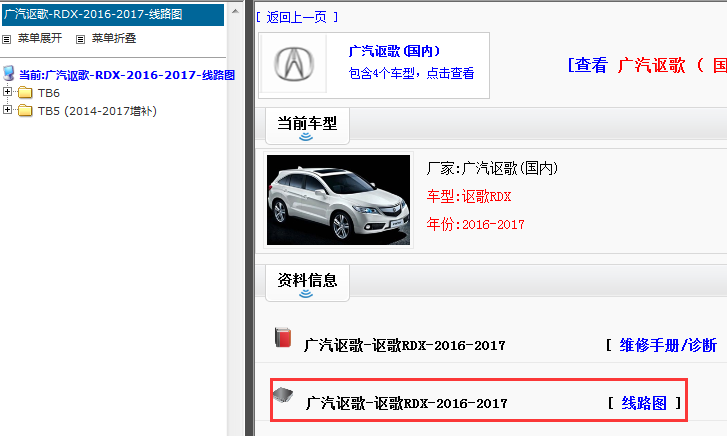Image resolution: width=727 pixels, height=436 pixels.
Task: Open the 线路图 link
Action: [644, 403]
